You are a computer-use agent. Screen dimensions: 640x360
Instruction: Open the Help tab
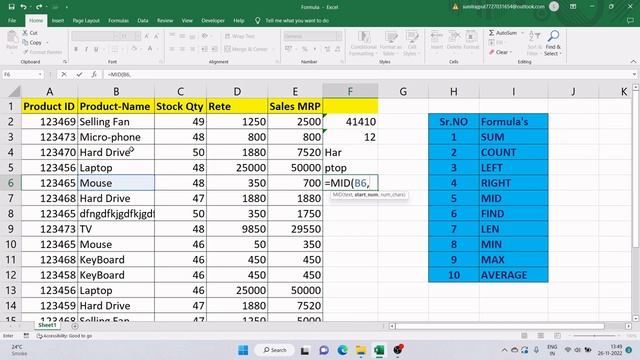[x=239, y=20]
